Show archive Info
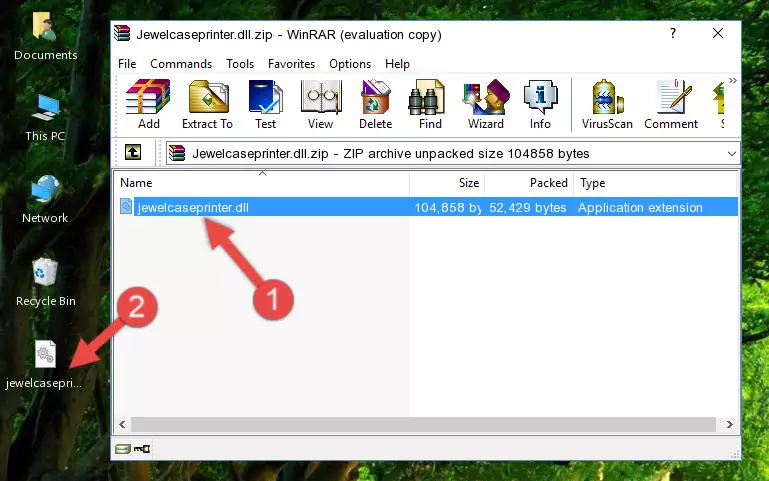769x481 pixels. [540, 104]
